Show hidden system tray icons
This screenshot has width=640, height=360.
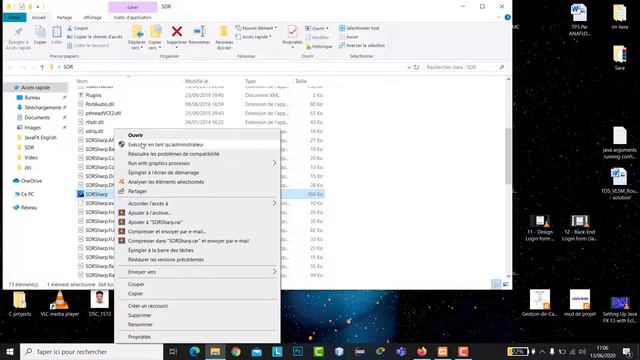542,351
